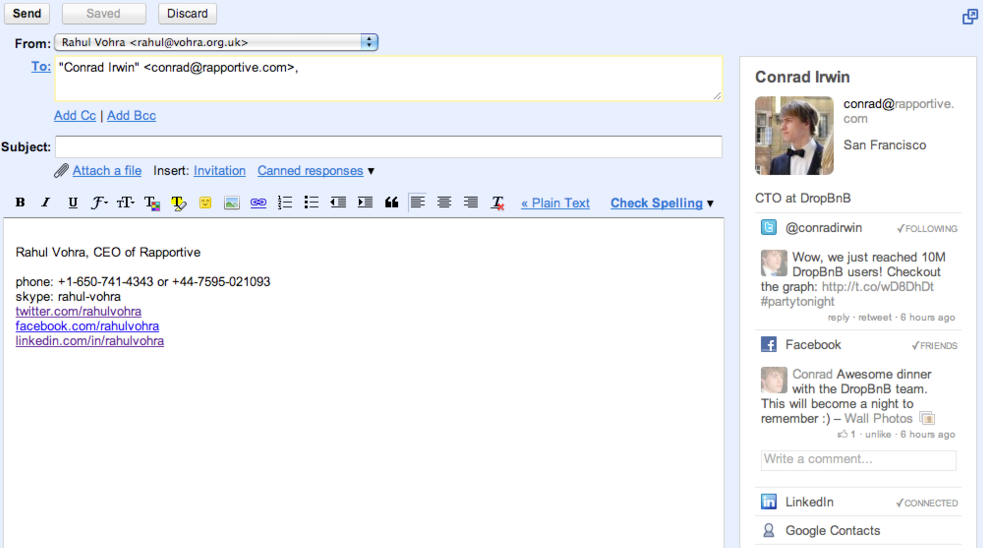983x548 pixels.
Task: Click the Twitter icon in sidebar
Action: [769, 227]
